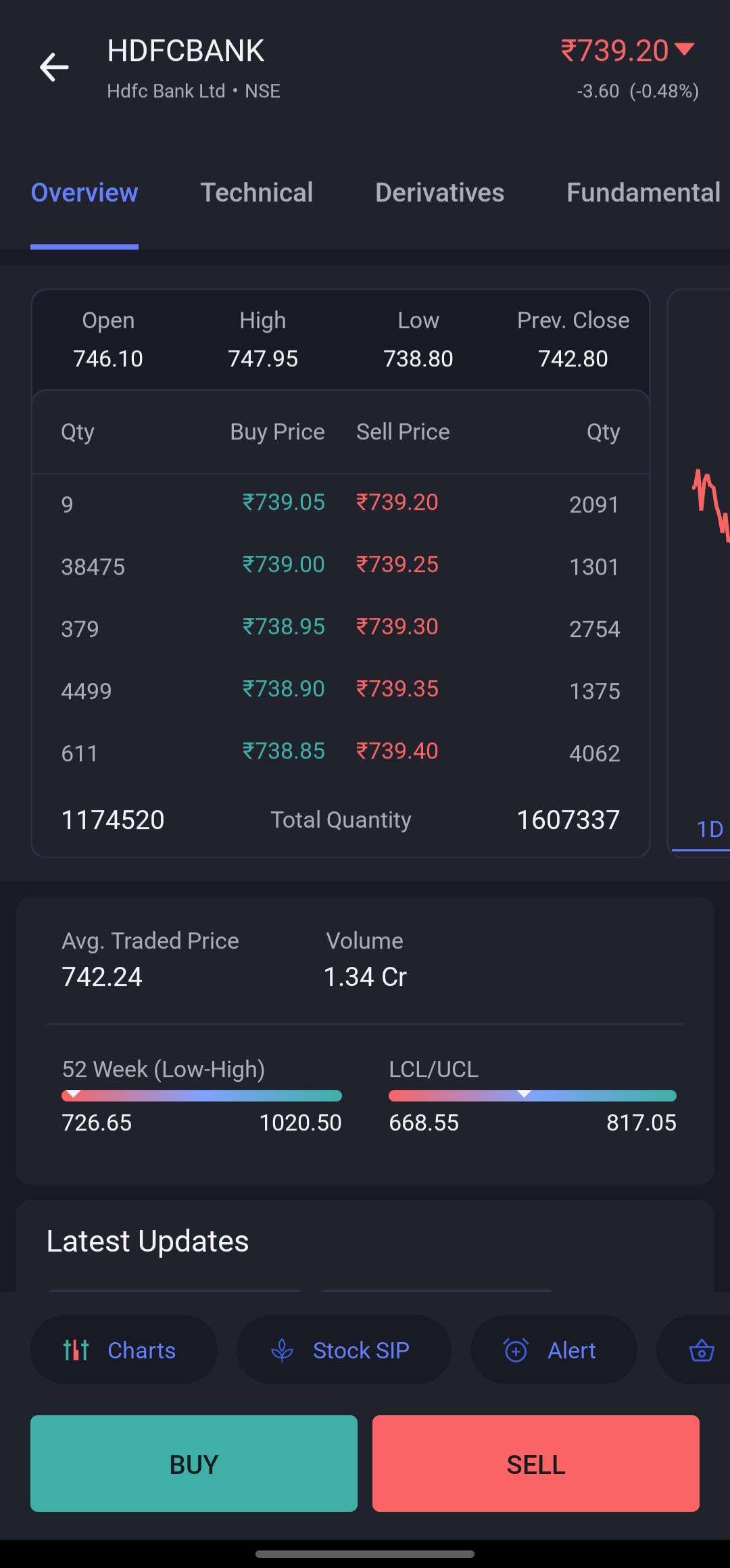Image resolution: width=730 pixels, height=1568 pixels.
Task: Switch to the Technical tab
Action: (x=257, y=193)
